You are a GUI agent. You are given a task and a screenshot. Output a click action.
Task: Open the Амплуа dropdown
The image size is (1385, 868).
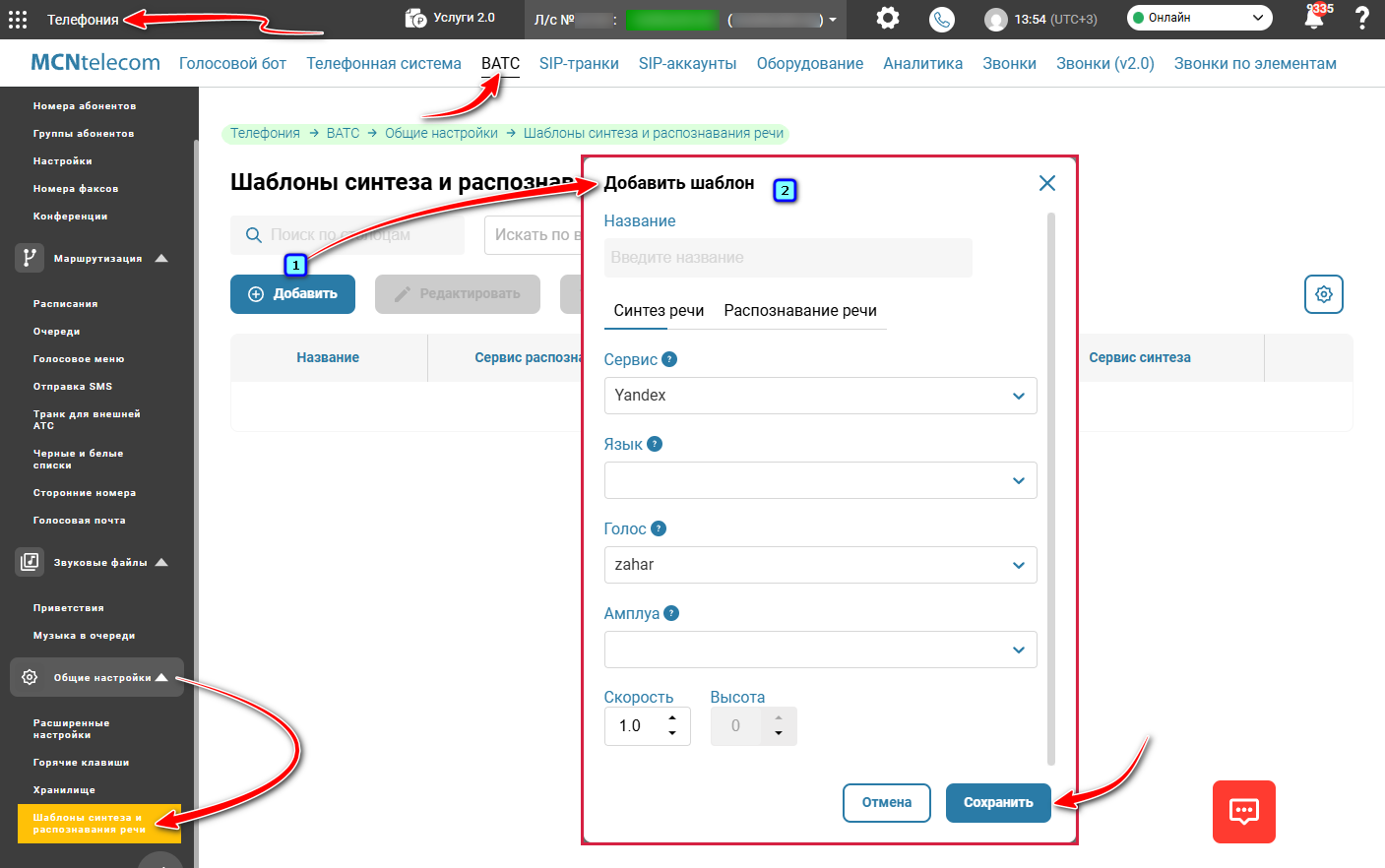(x=820, y=650)
